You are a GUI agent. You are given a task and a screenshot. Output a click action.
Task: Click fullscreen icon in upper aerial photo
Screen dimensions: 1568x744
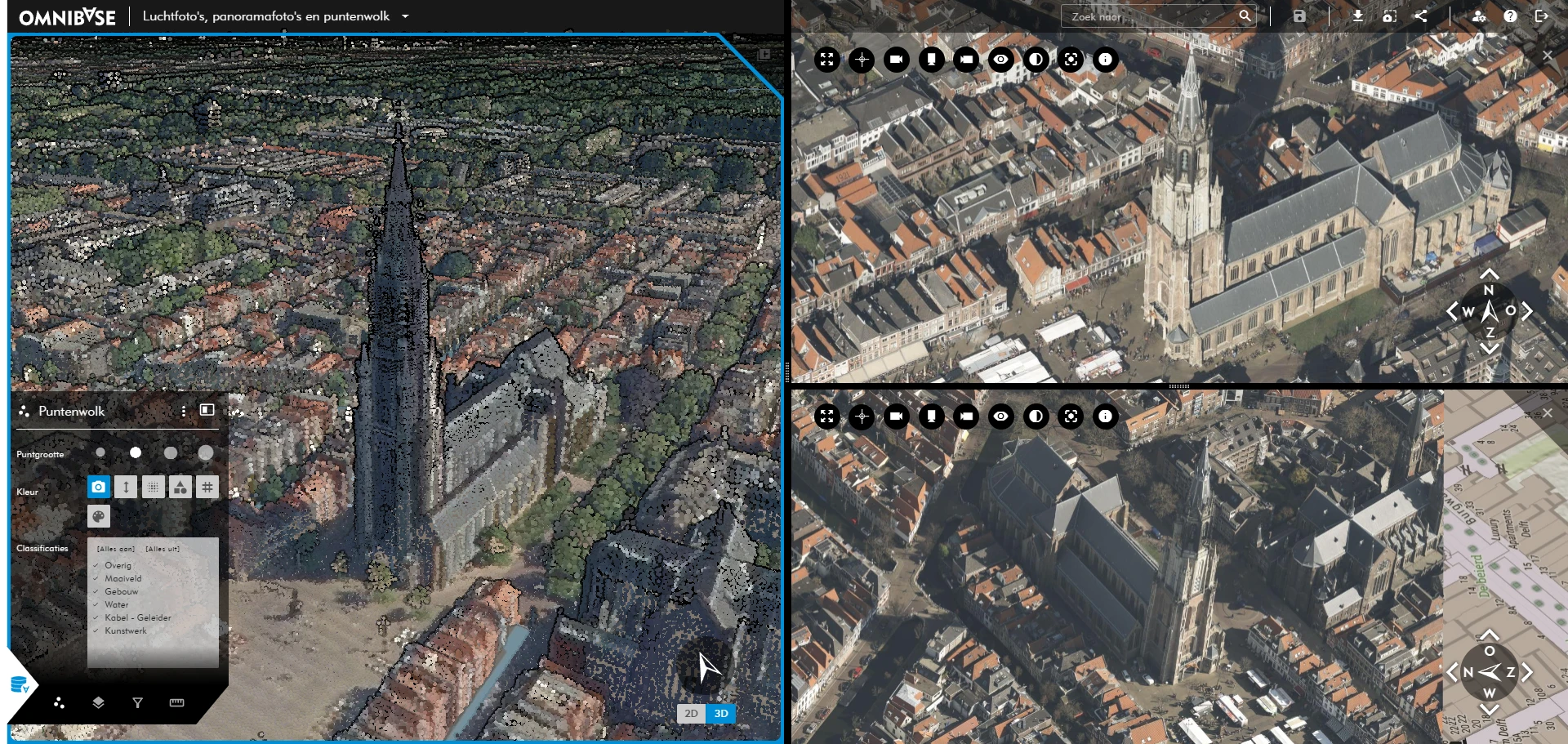(826, 60)
